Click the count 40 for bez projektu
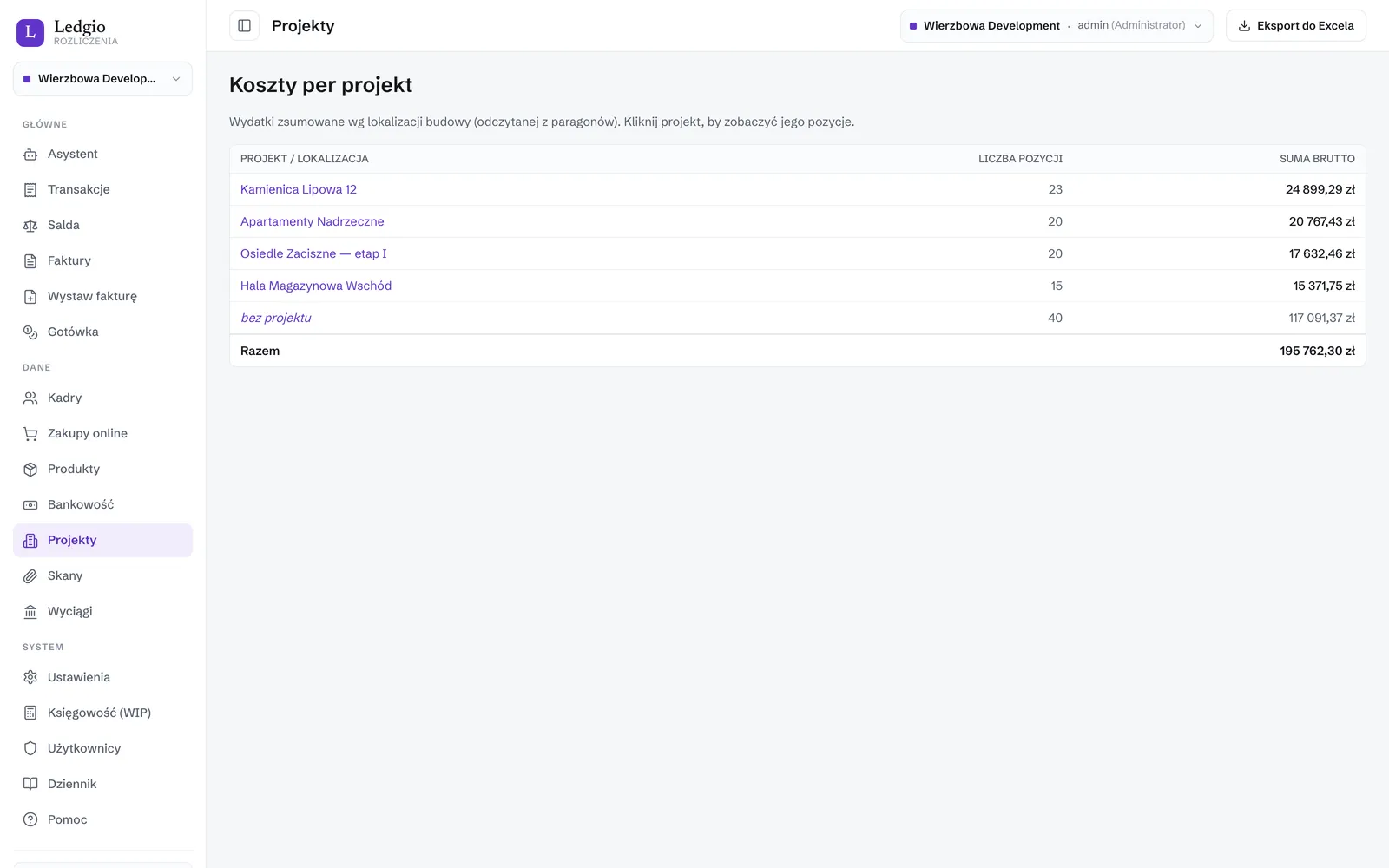Image resolution: width=1389 pixels, height=868 pixels. point(1056,319)
